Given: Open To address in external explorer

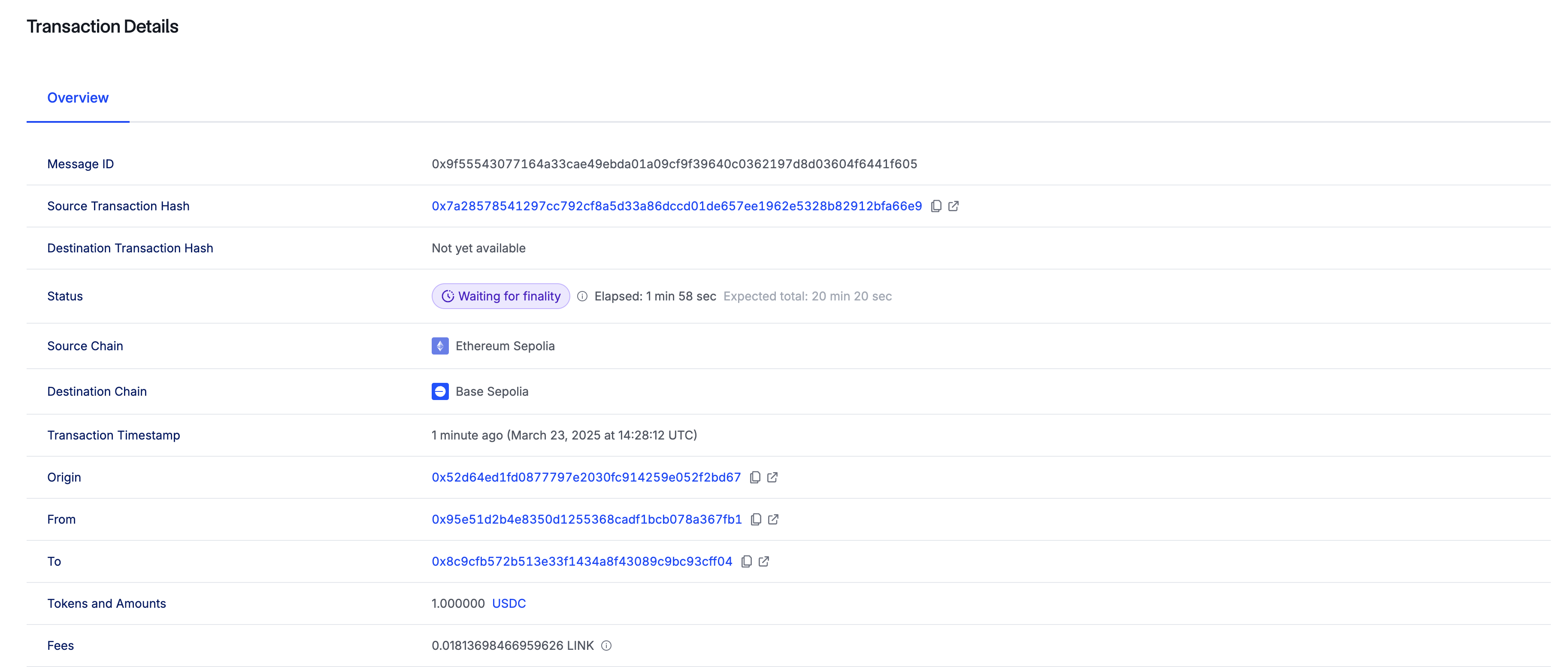Looking at the screenshot, I should [764, 562].
